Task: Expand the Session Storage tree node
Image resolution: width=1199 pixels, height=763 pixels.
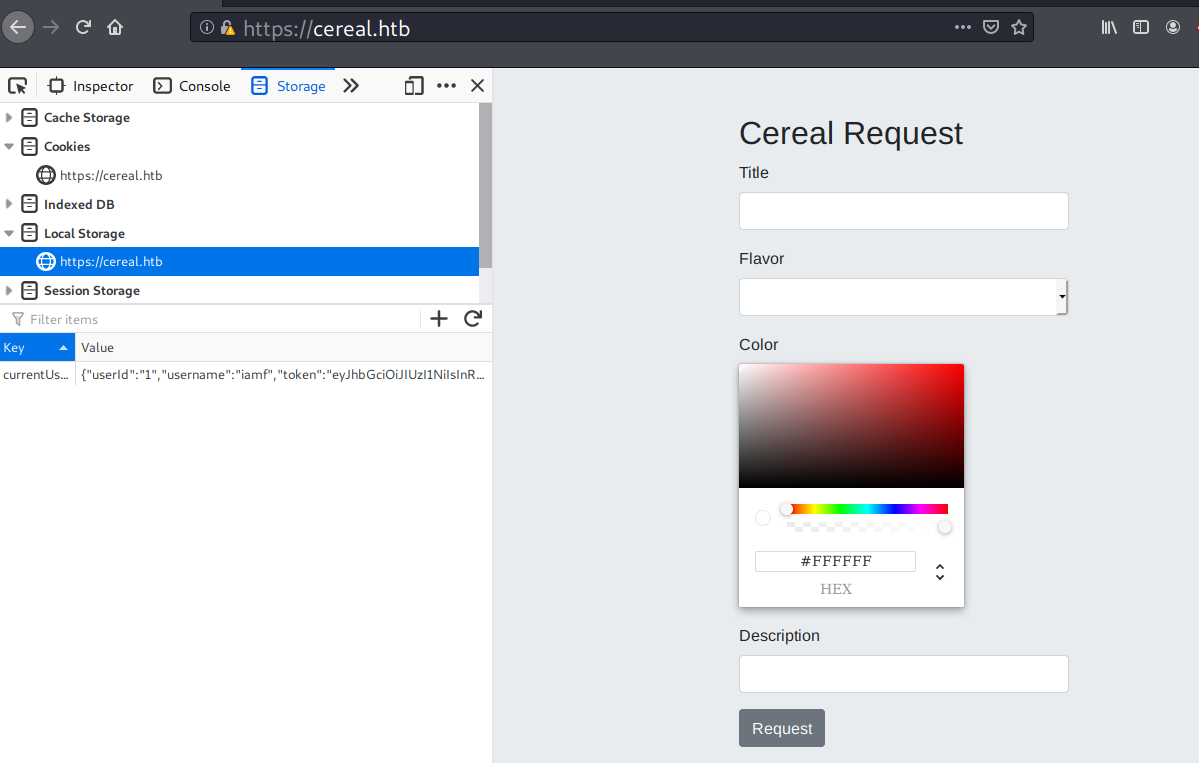Action: [x=9, y=291]
